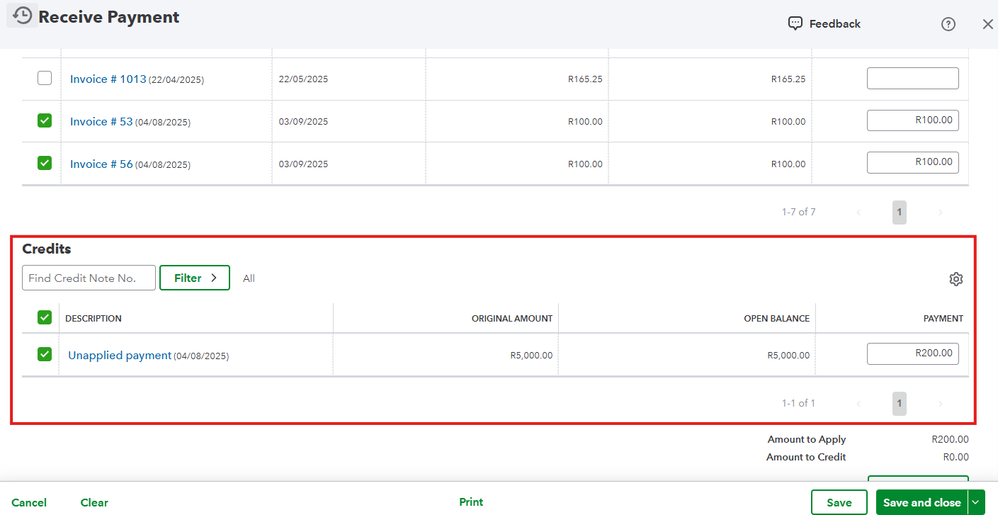998x515 pixels.
Task: Edit the R200.00 Unapplied payment amount field
Action: [913, 354]
